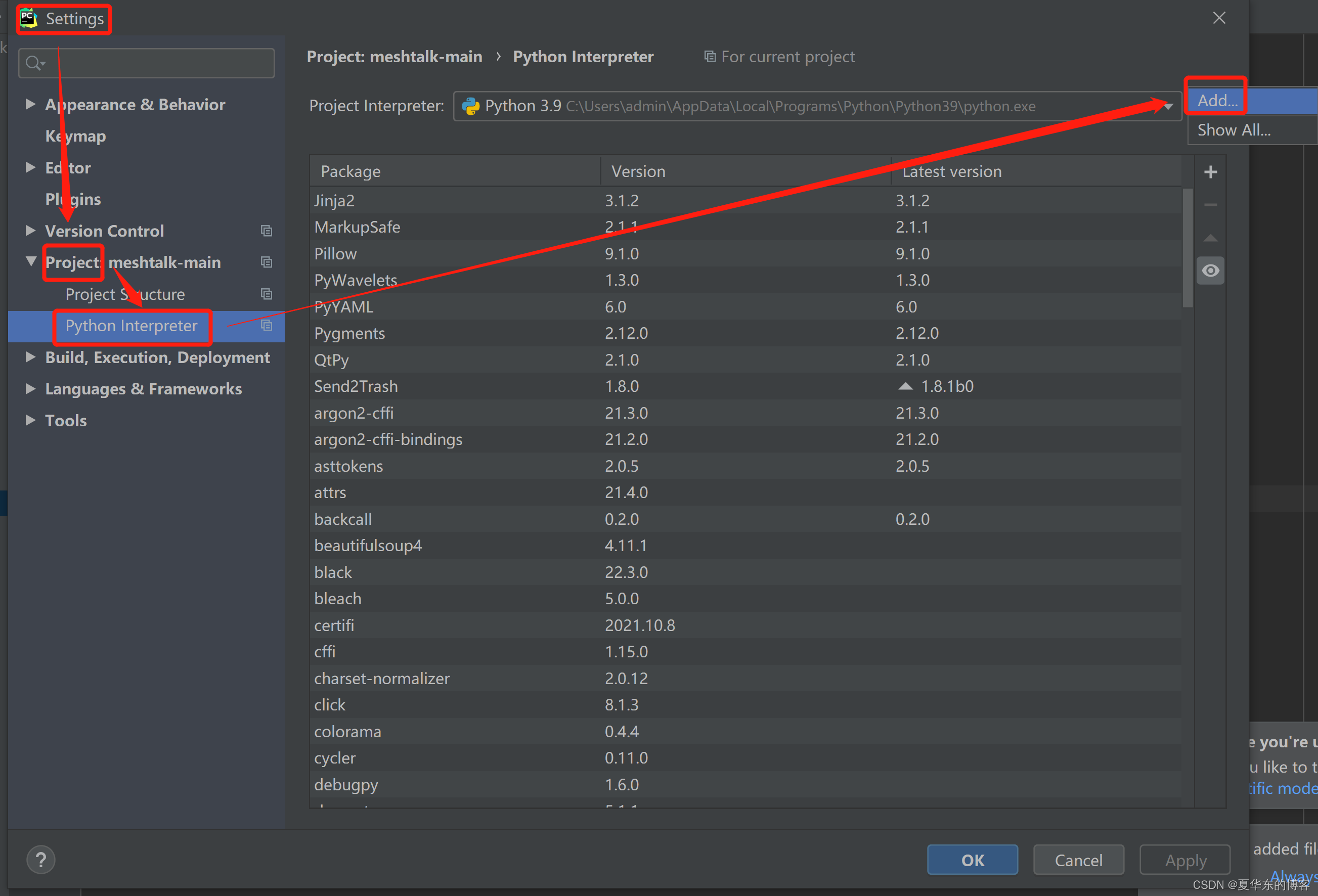Click project-level icon beside Project Structure
The image size is (1318, 896).
266,294
